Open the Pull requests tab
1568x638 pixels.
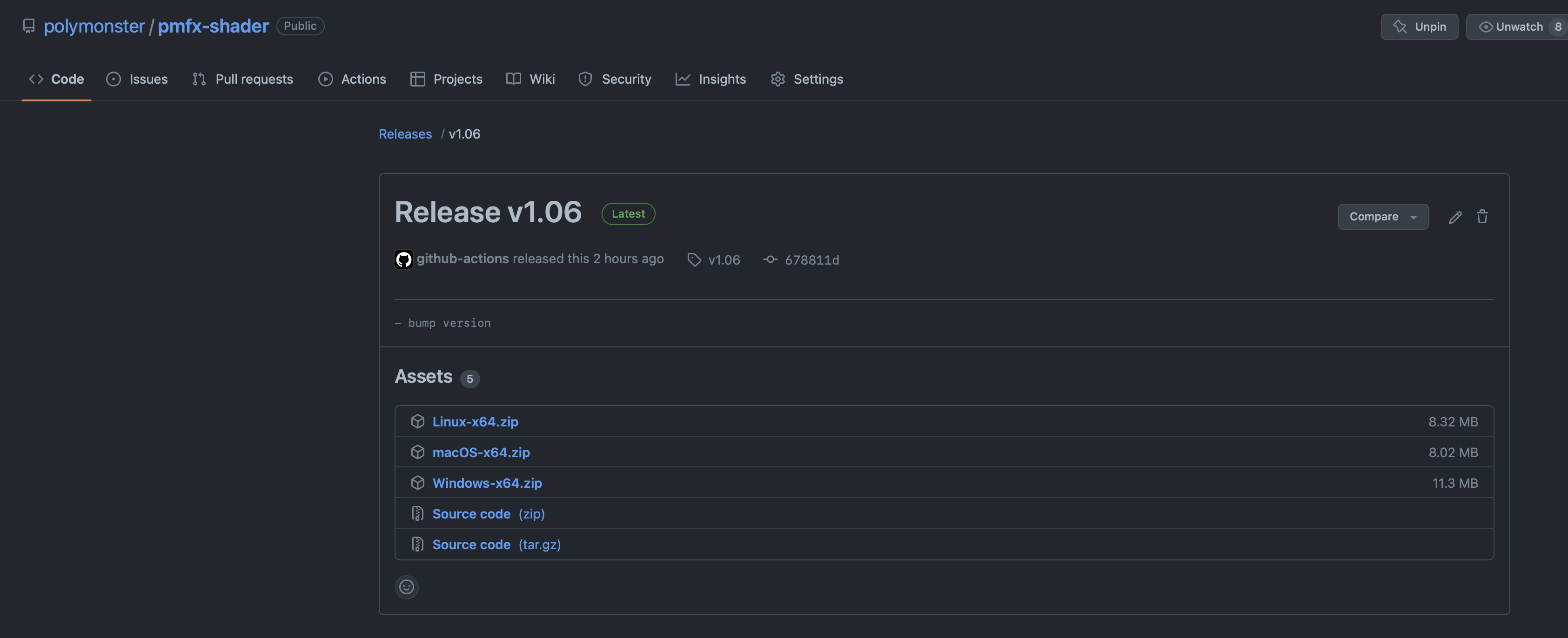click(242, 79)
